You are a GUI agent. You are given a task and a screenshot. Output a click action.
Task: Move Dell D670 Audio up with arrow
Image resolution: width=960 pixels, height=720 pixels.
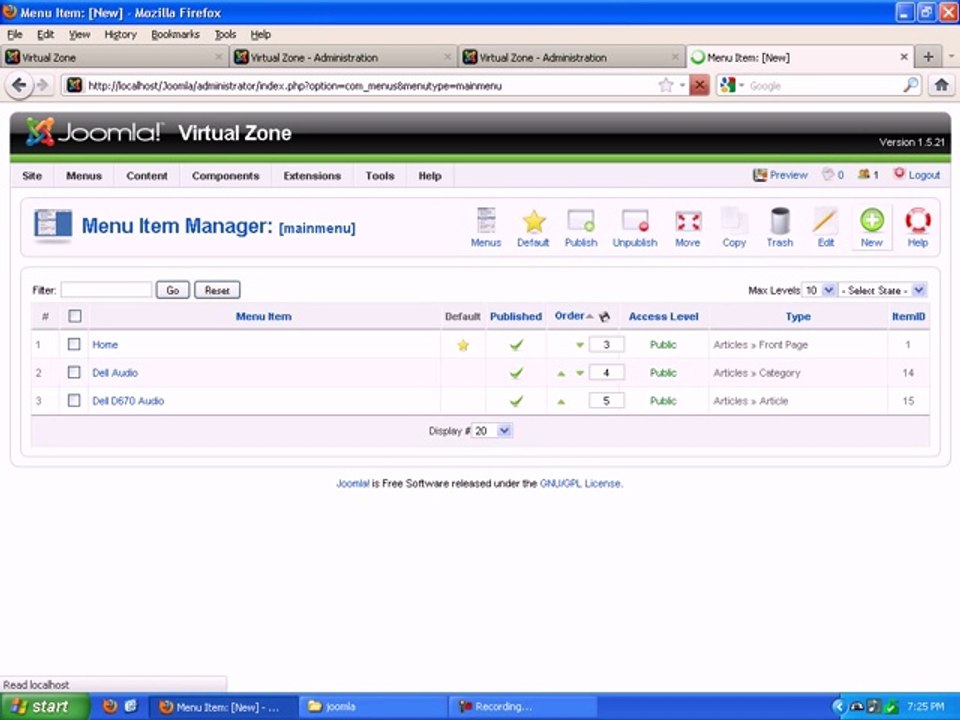coord(561,402)
